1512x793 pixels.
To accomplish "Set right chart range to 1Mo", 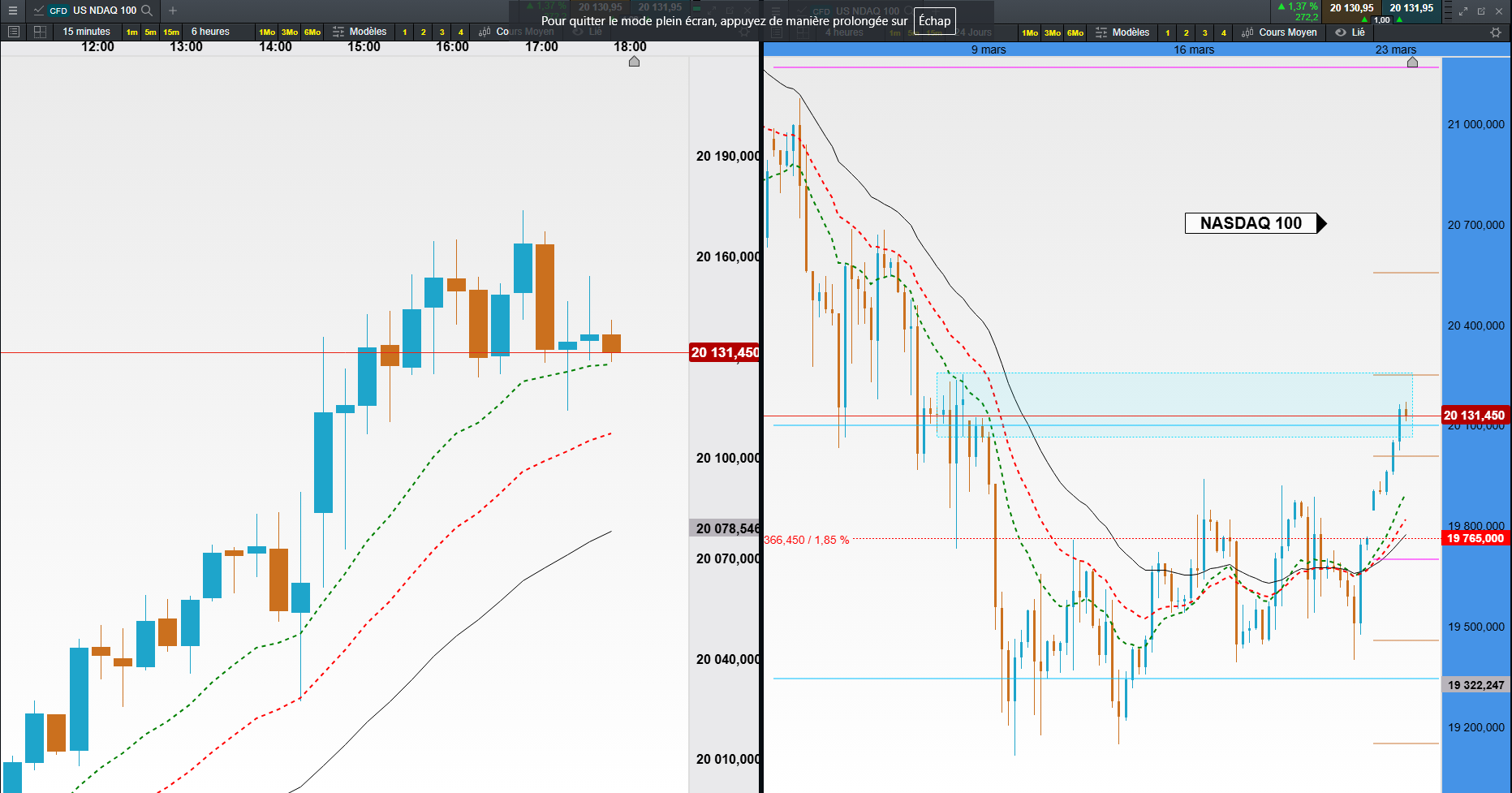I will (x=1030, y=33).
